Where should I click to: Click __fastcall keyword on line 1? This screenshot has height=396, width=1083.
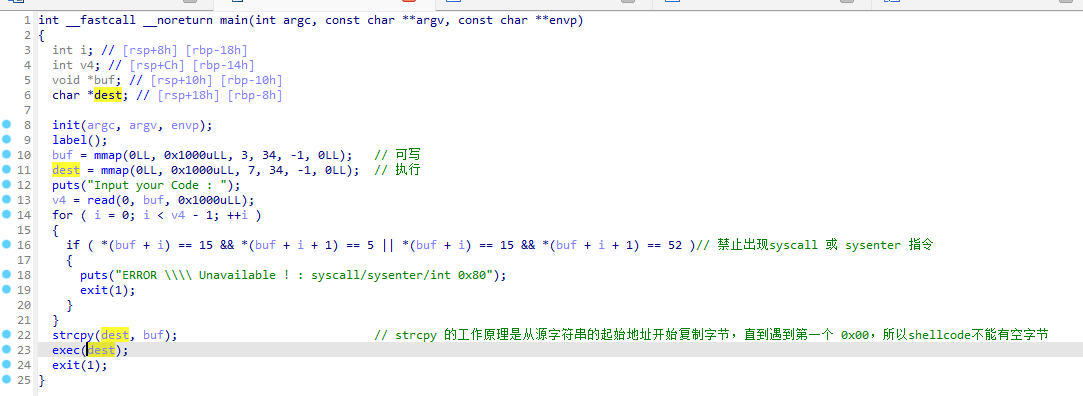[x=101, y=20]
